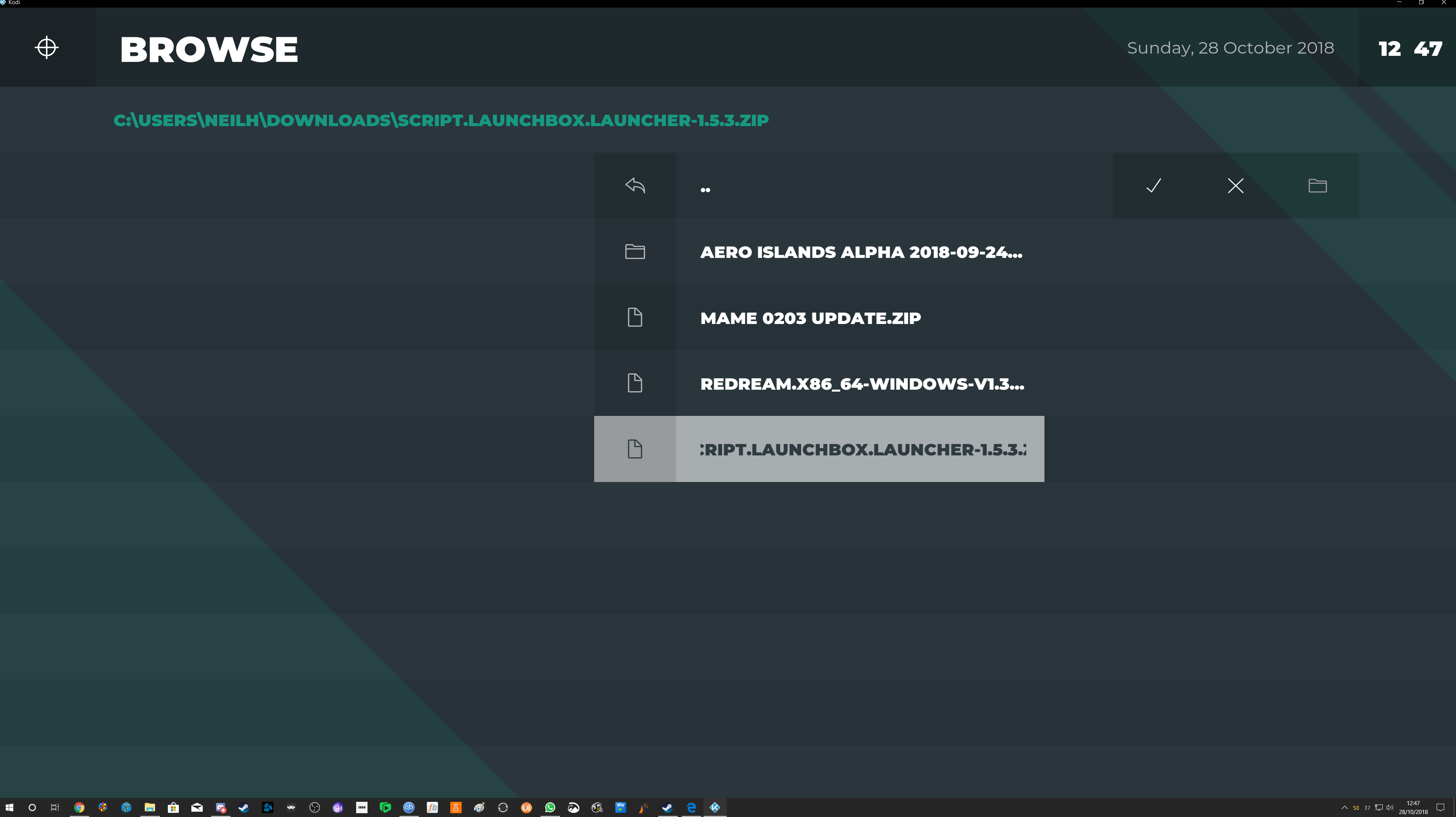The image size is (1456, 817).
Task: Open volume control in system tray
Action: (x=1390, y=808)
